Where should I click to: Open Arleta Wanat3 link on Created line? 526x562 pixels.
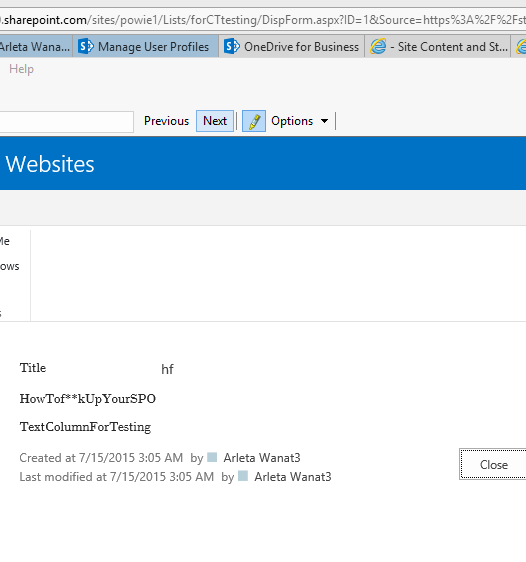(262, 458)
